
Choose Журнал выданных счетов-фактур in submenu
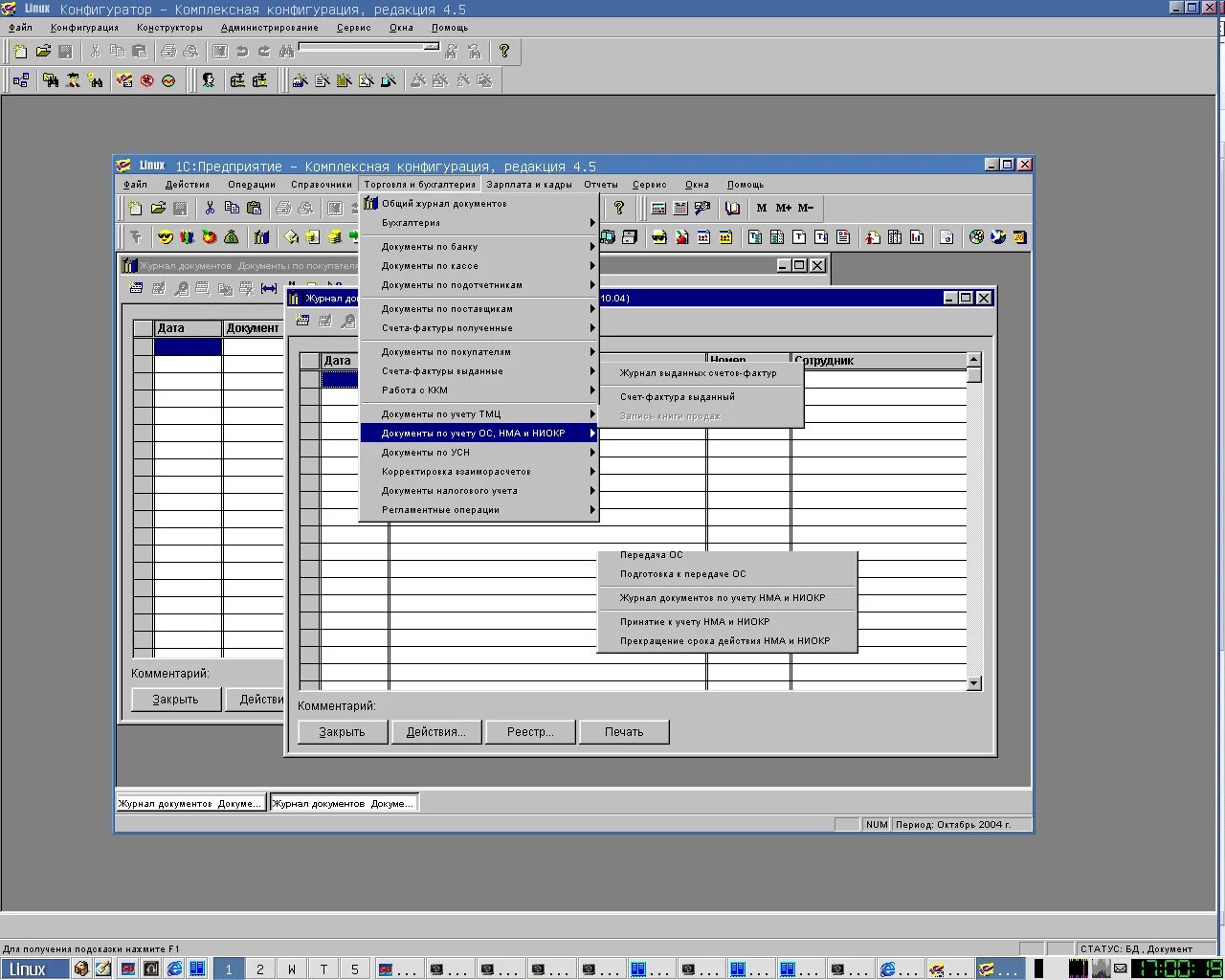click(x=700, y=373)
